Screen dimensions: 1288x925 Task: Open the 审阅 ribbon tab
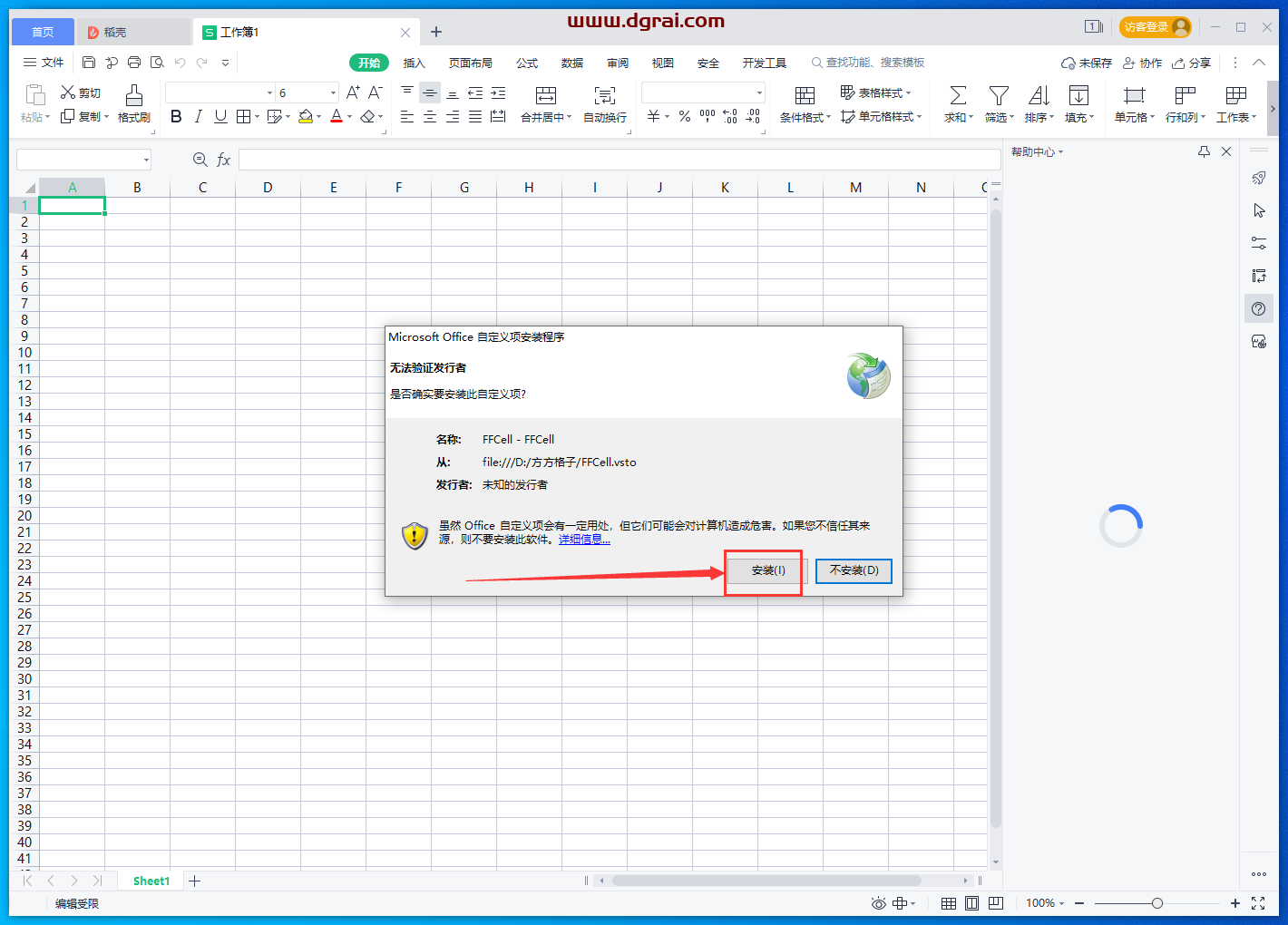(x=618, y=63)
